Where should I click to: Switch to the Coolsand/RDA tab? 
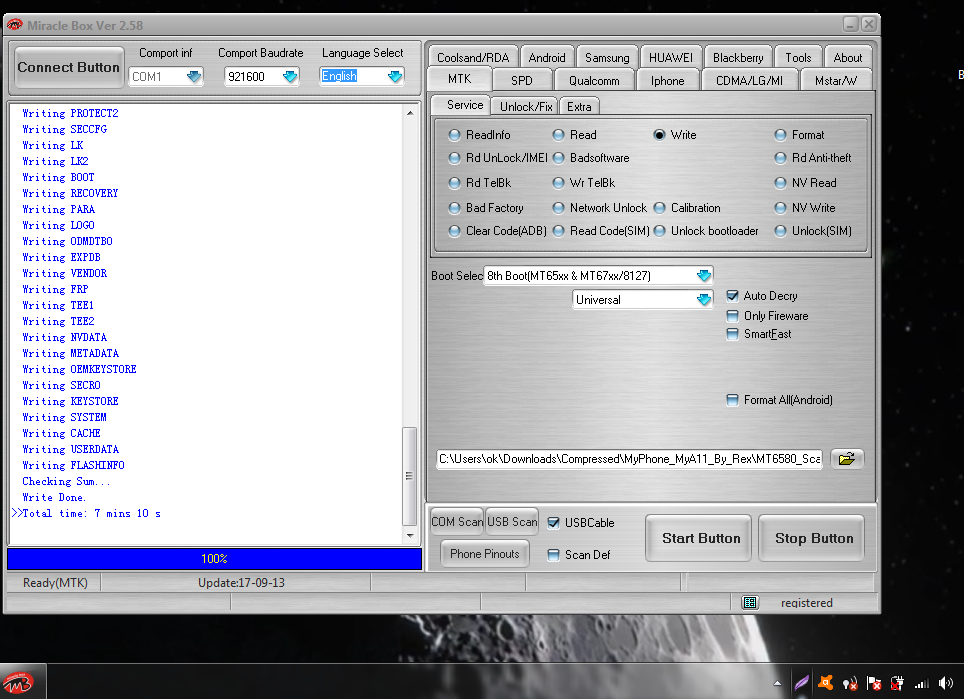[x=473, y=57]
